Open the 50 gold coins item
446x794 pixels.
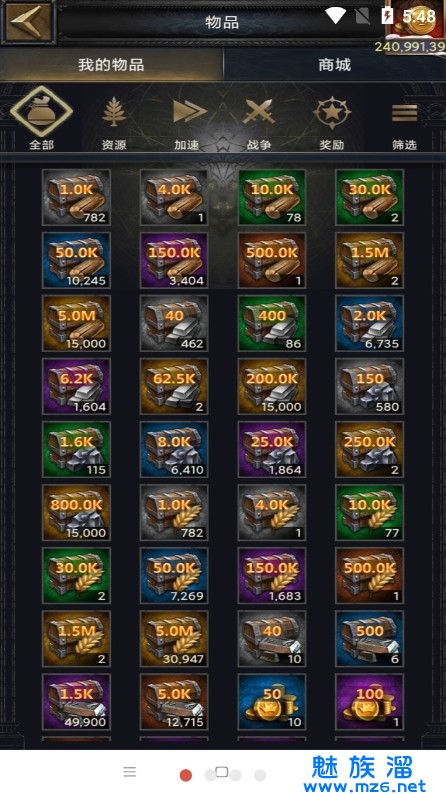tap(272, 701)
